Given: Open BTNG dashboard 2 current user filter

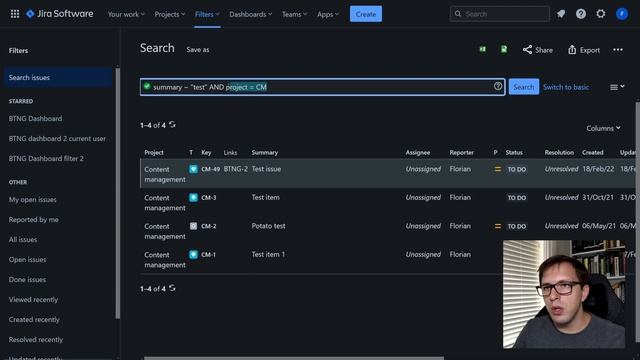Looking at the screenshot, I should [x=57, y=139].
